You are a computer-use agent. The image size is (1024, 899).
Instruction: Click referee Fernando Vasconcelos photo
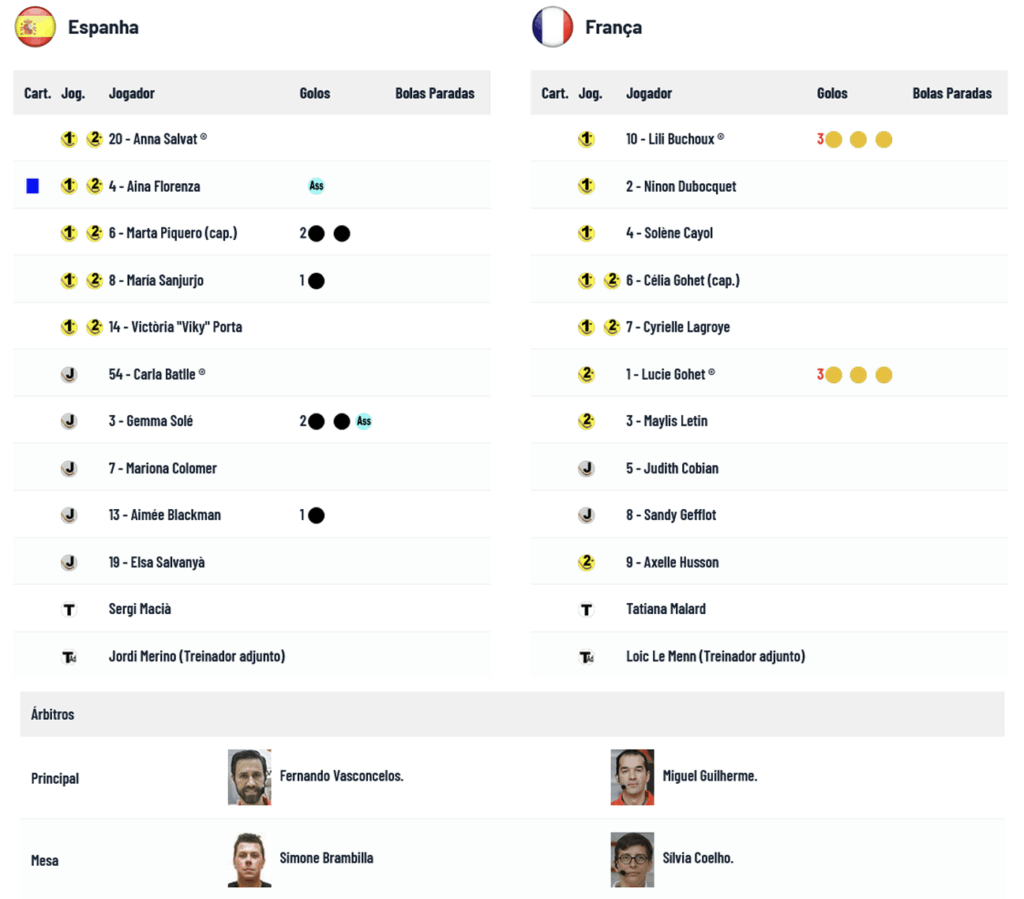249,777
